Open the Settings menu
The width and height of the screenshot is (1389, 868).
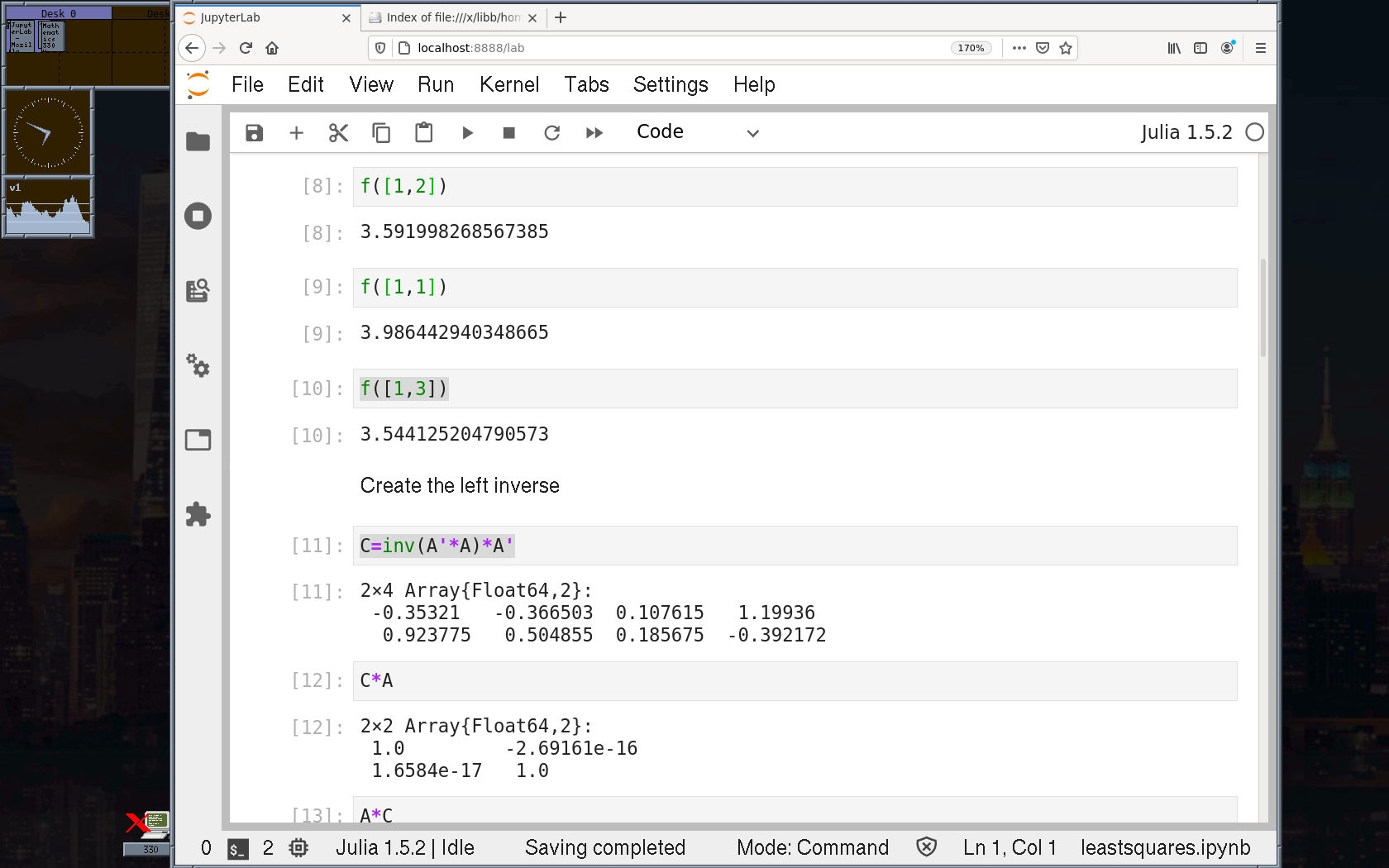tap(670, 84)
